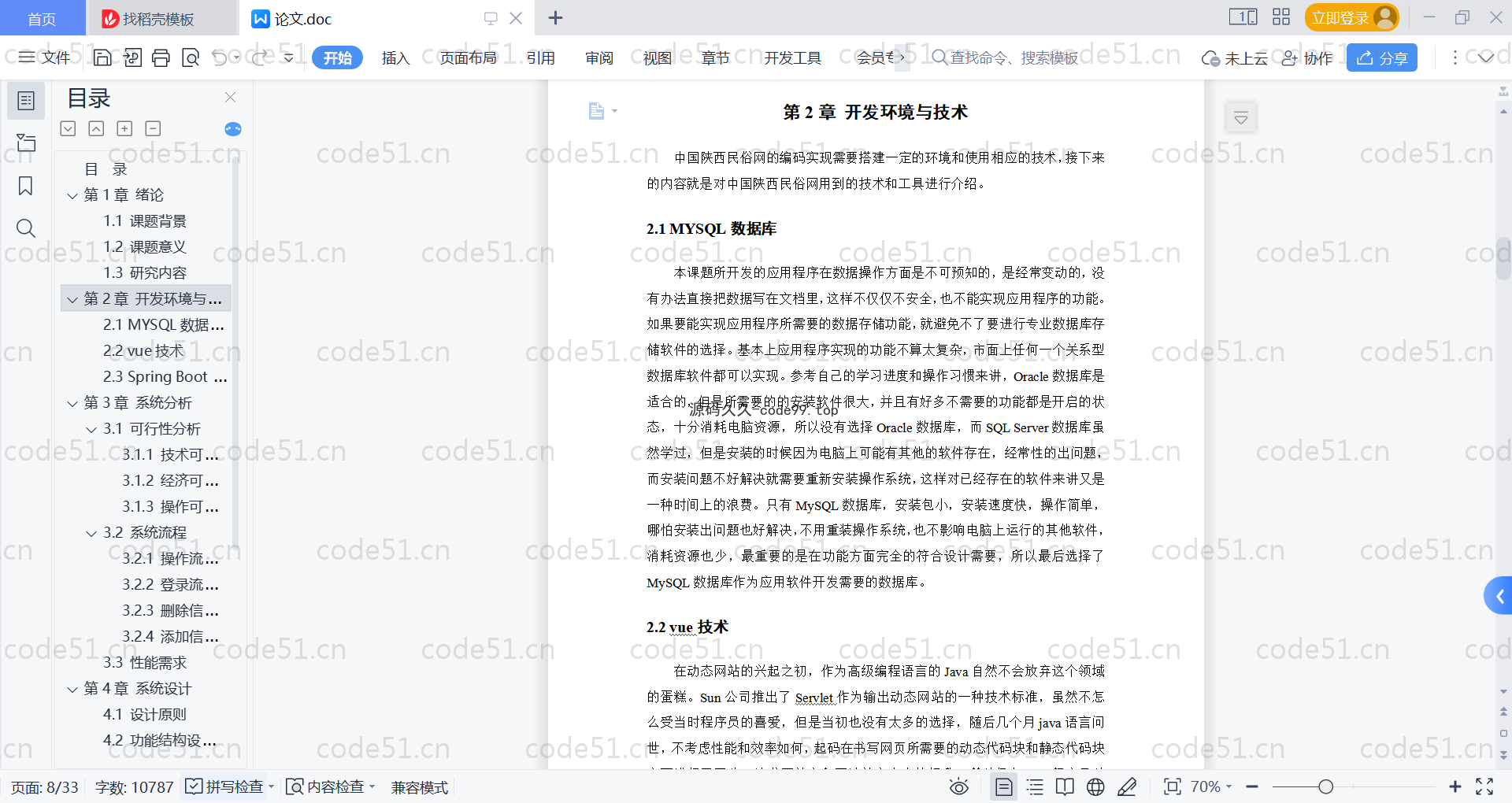The height and width of the screenshot is (803, 1512).
Task: Click the 分享 share button
Action: 1382,57
